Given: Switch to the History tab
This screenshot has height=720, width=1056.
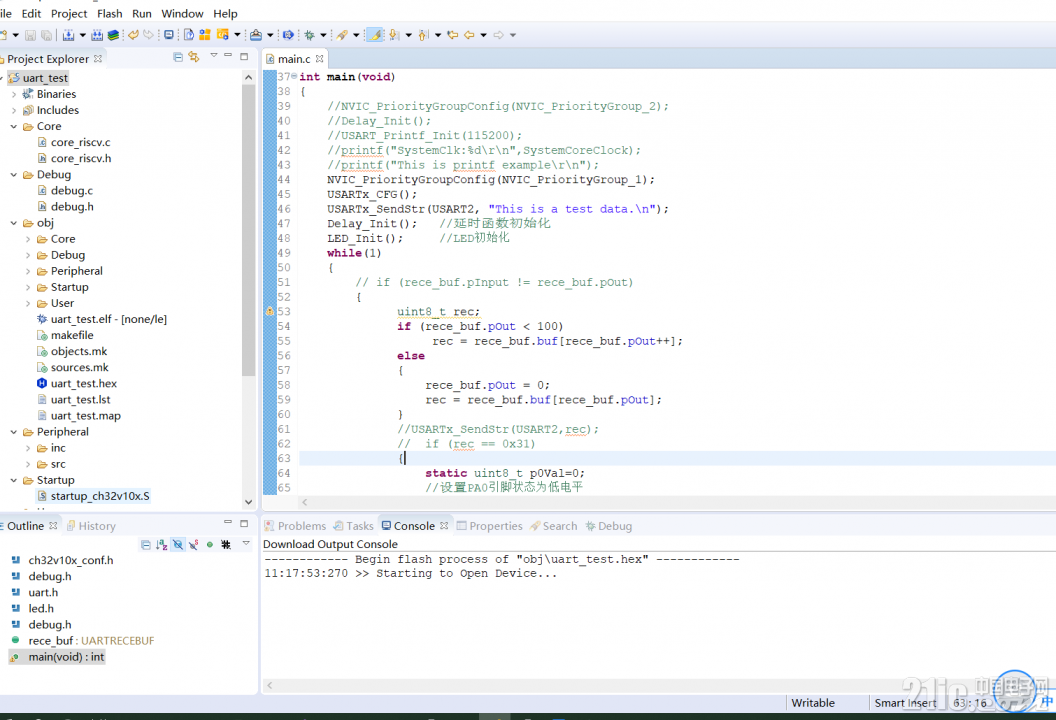Looking at the screenshot, I should tap(91, 526).
